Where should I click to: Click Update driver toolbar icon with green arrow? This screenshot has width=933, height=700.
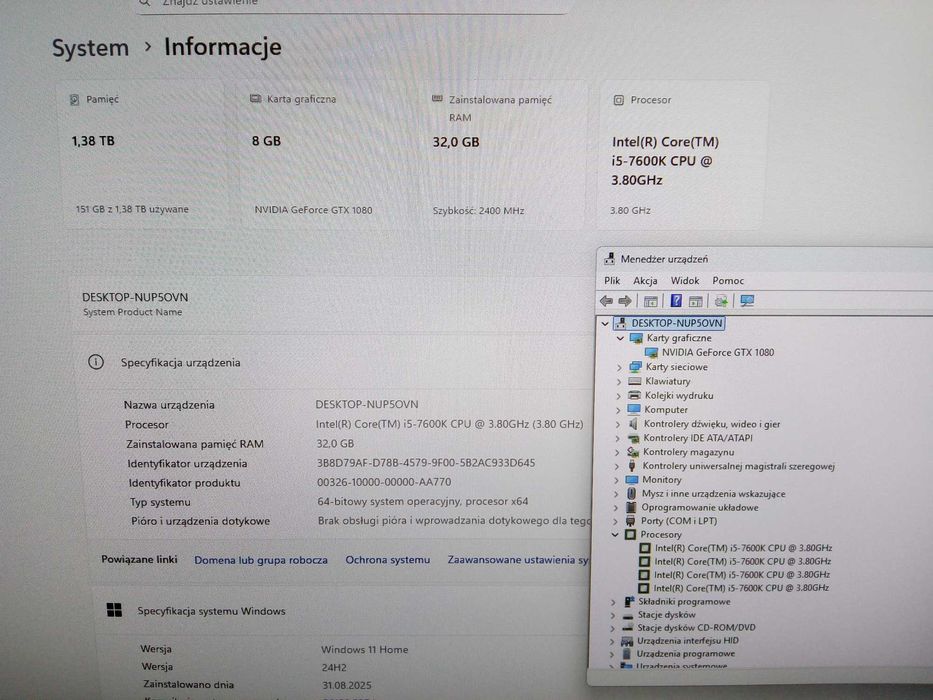(721, 301)
